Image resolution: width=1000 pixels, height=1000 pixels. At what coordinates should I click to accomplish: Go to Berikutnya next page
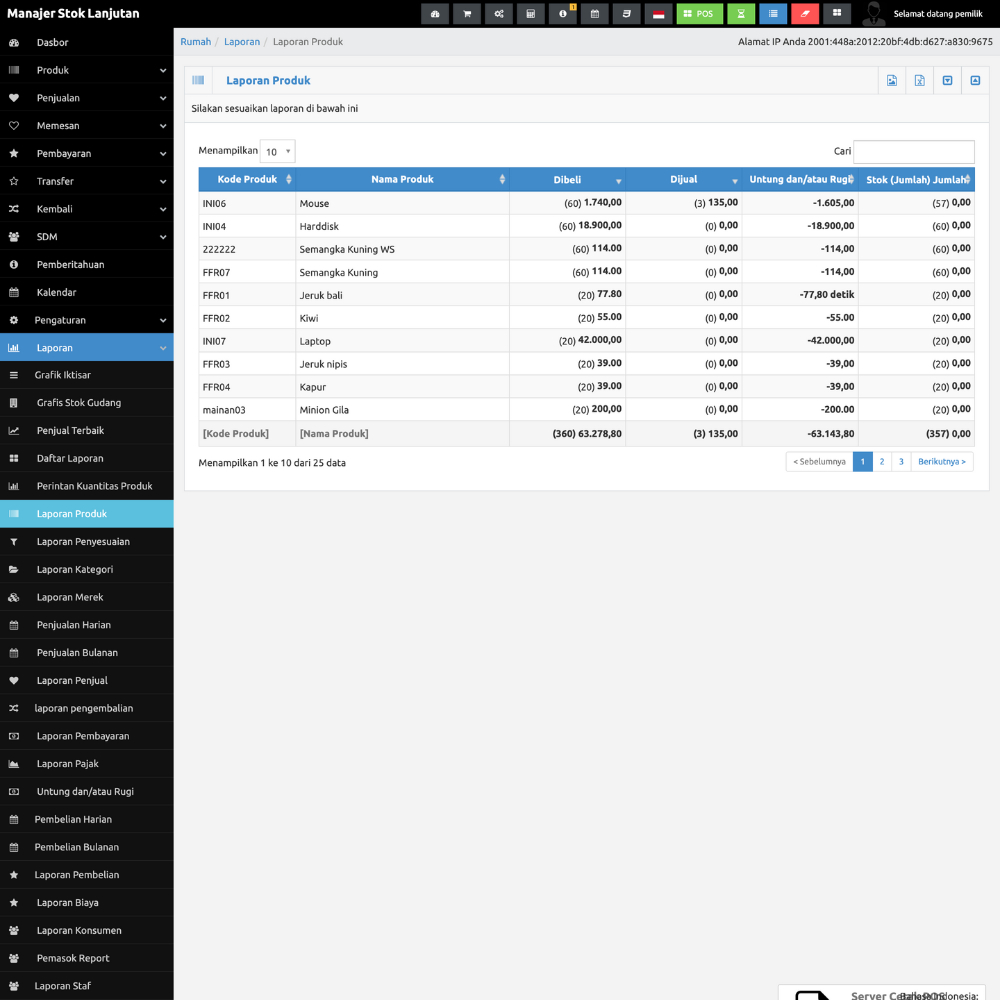(942, 462)
